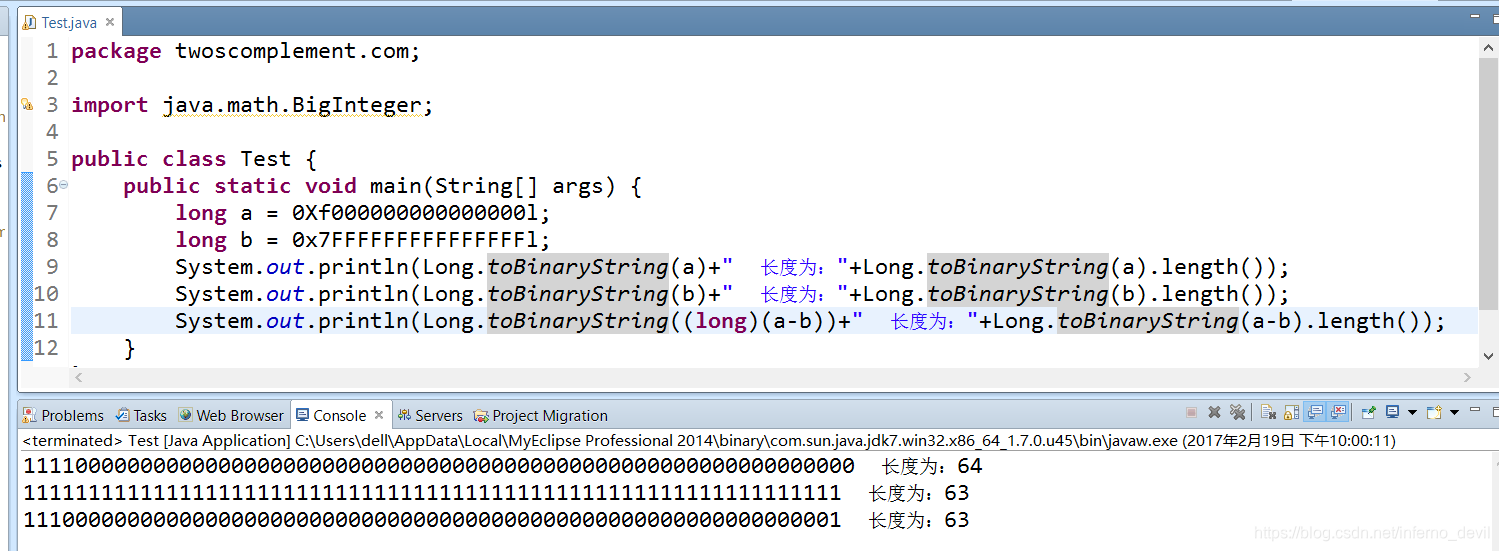Click the editor horizontal scrollbar left arrow

[79, 377]
